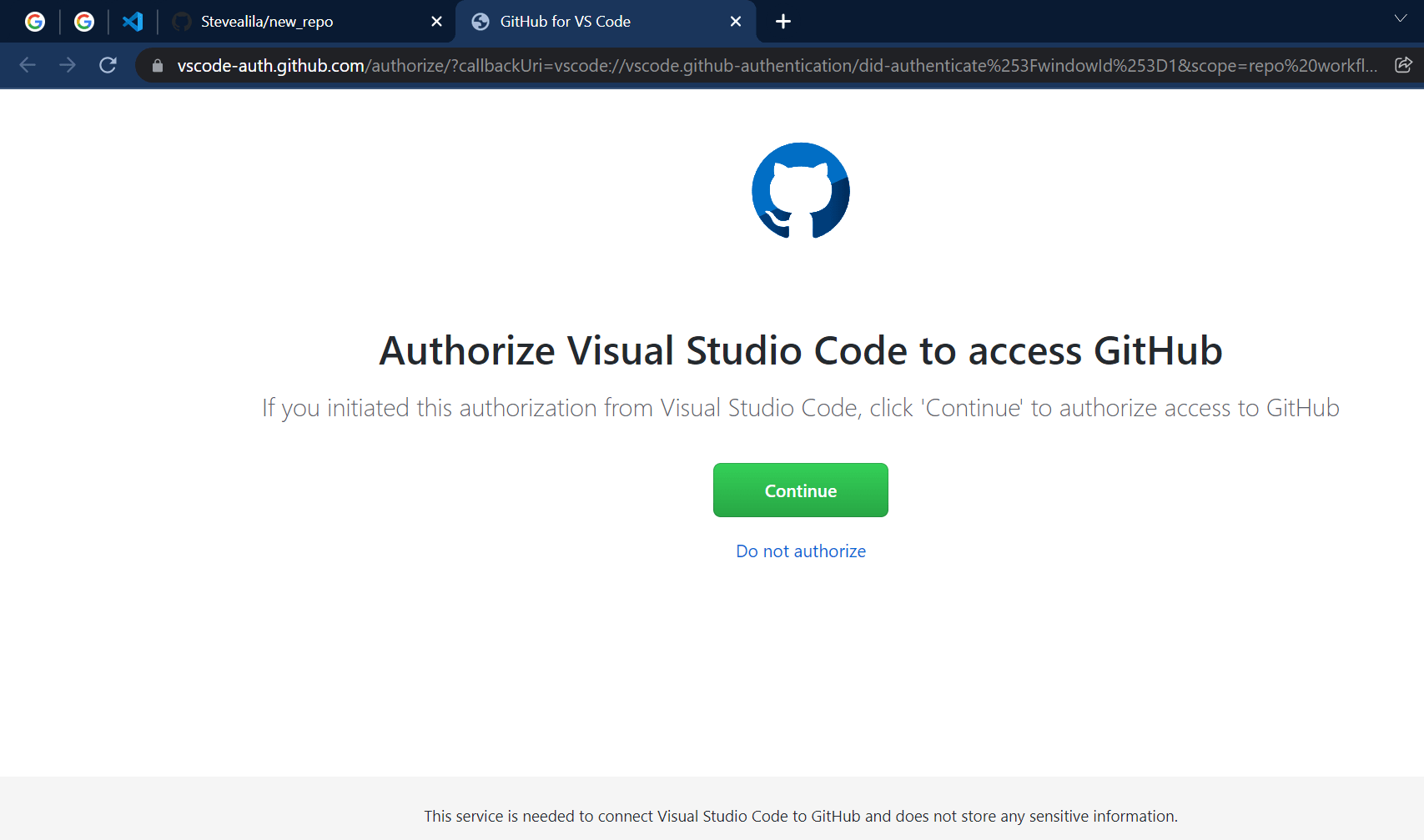Viewport: 1424px width, 840px height.
Task: Open a new browser tab
Action: tap(783, 22)
